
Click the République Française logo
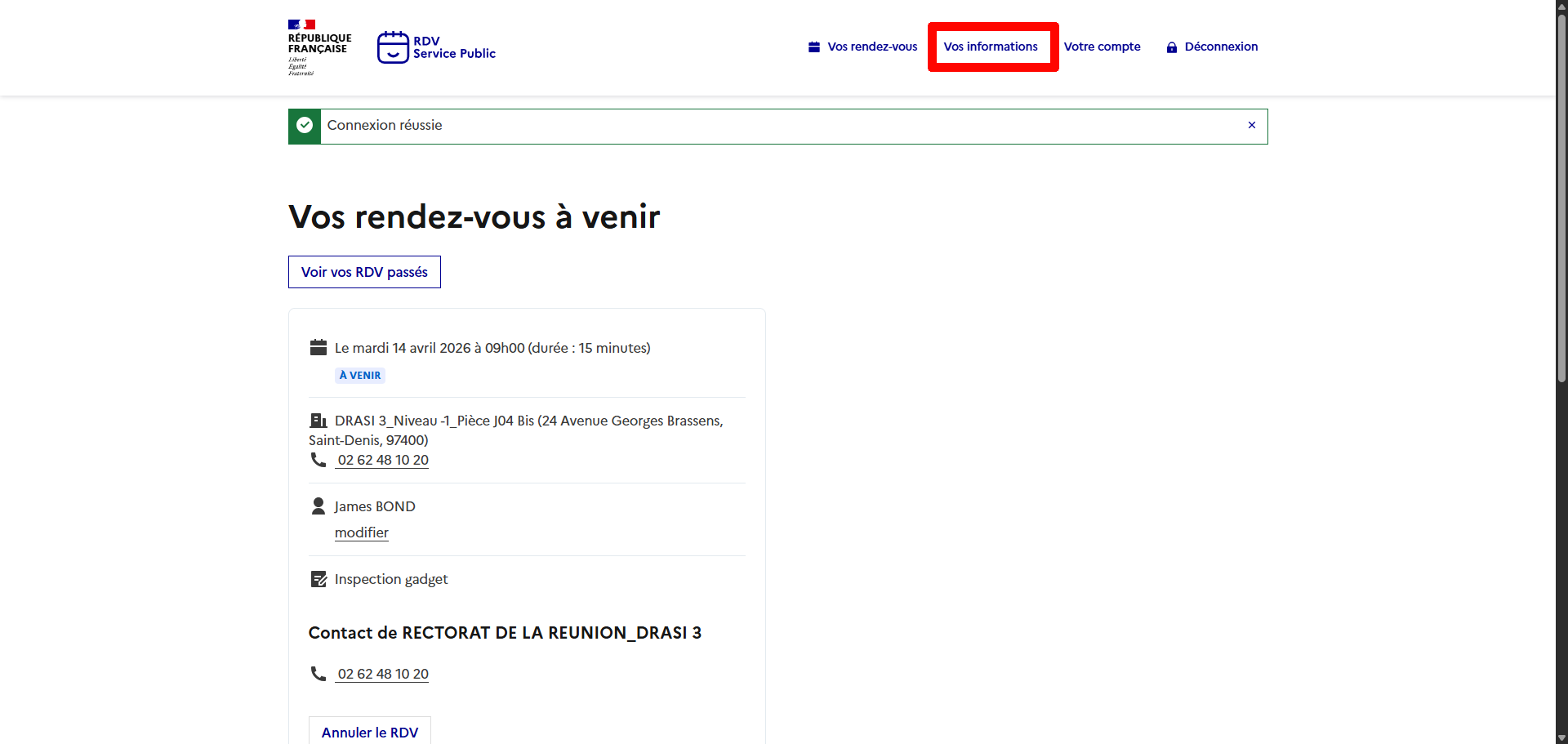coord(319,47)
